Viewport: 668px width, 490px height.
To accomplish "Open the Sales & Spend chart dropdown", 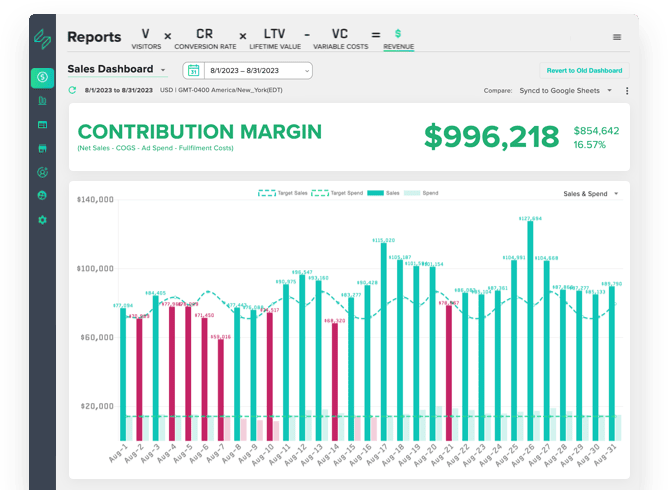I will click(x=590, y=194).
